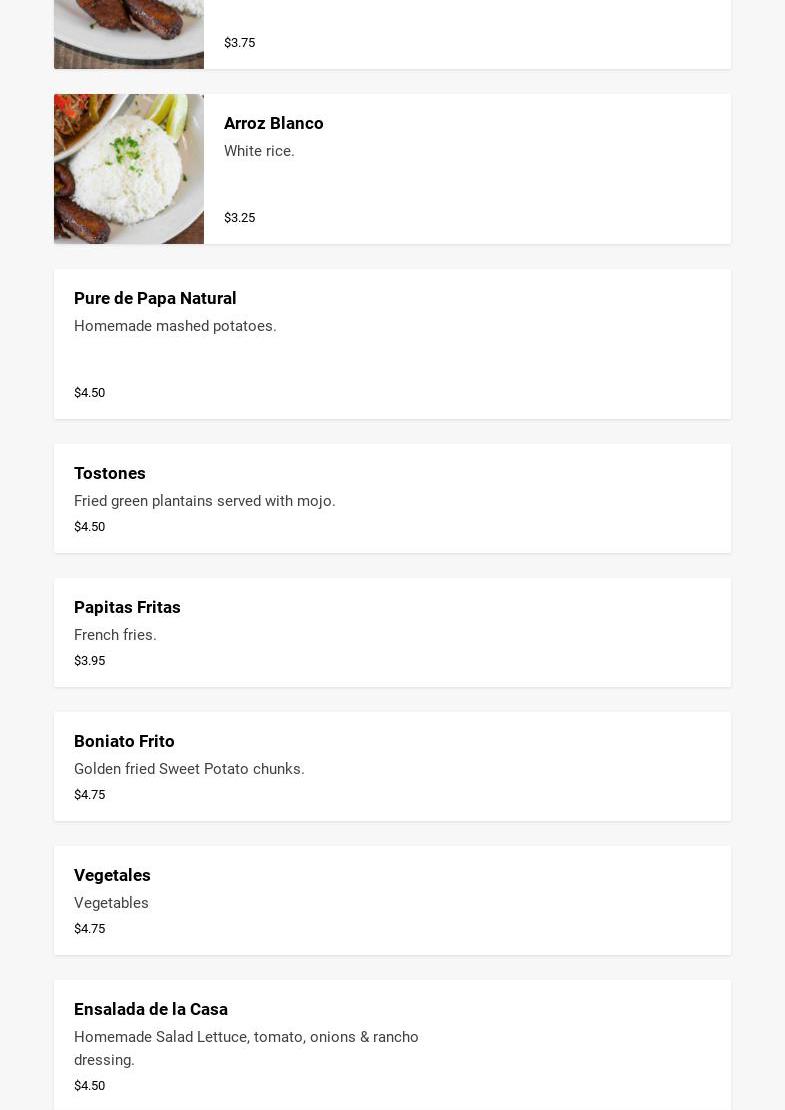
Task: Select the Boniato Frito item title
Action: tap(124, 741)
